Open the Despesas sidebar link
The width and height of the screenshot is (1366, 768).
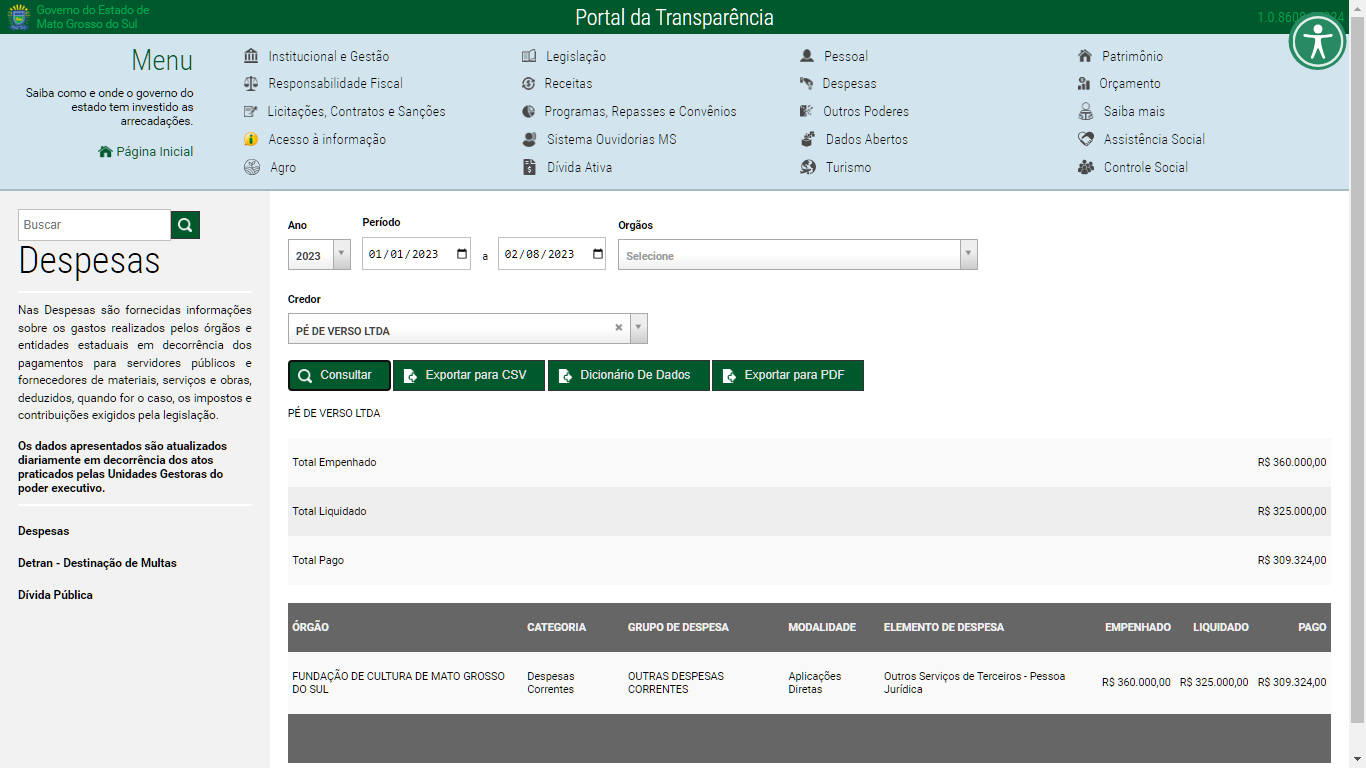tap(44, 531)
